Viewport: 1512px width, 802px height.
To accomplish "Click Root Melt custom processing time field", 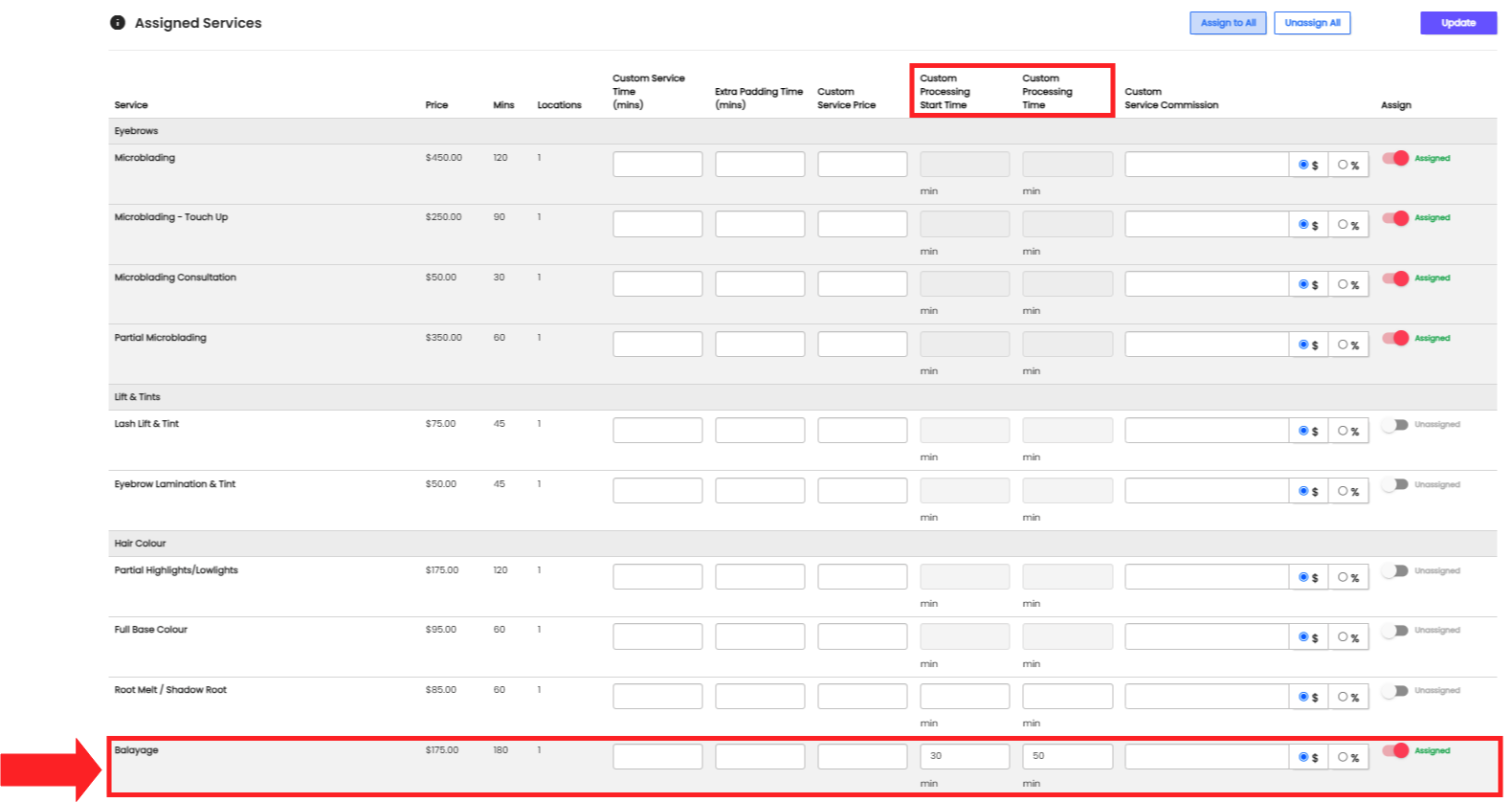I will tap(1067, 697).
